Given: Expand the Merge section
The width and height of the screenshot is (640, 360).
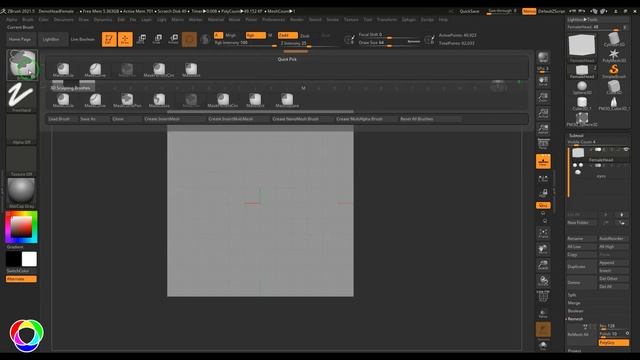Looking at the screenshot, I should click(x=574, y=303).
